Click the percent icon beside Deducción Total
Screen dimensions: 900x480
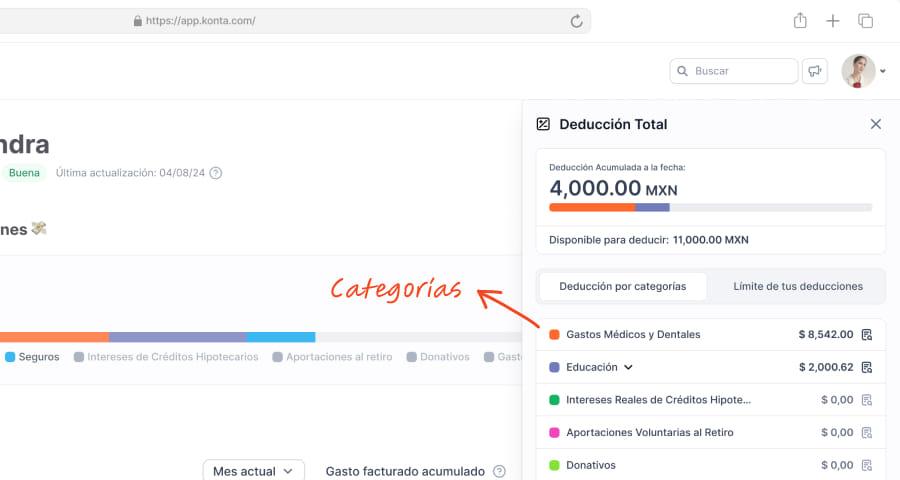pyautogui.click(x=543, y=124)
